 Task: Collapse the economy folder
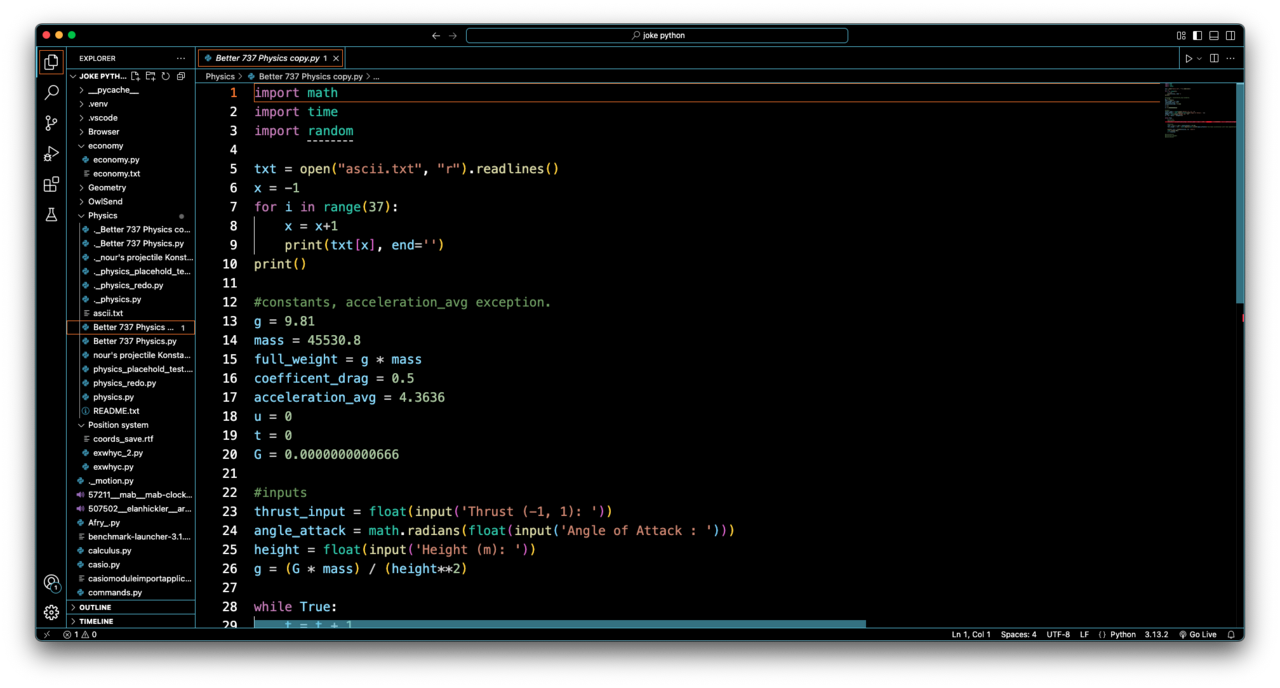[x=131, y=146]
